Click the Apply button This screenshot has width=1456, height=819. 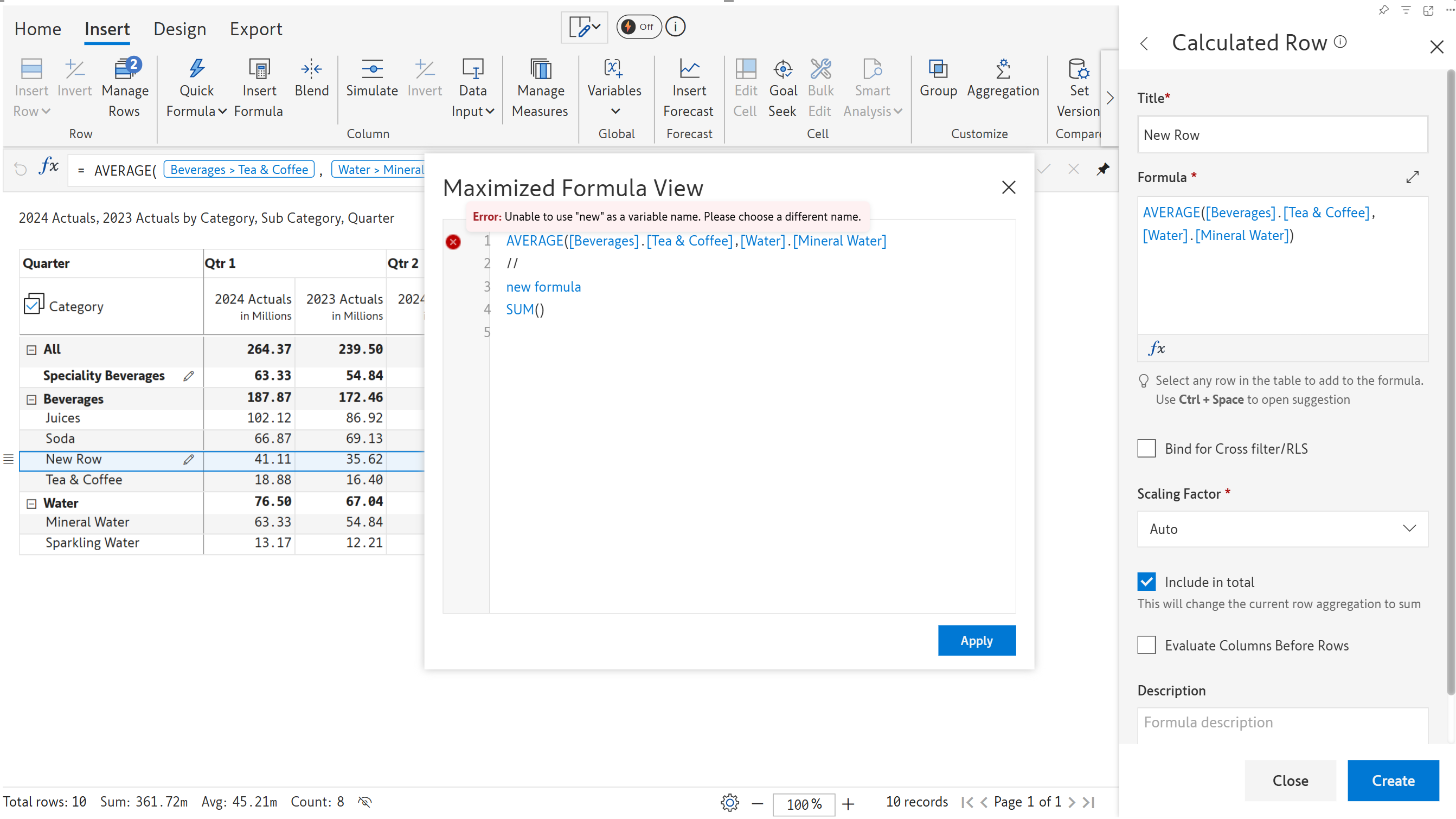[976, 641]
